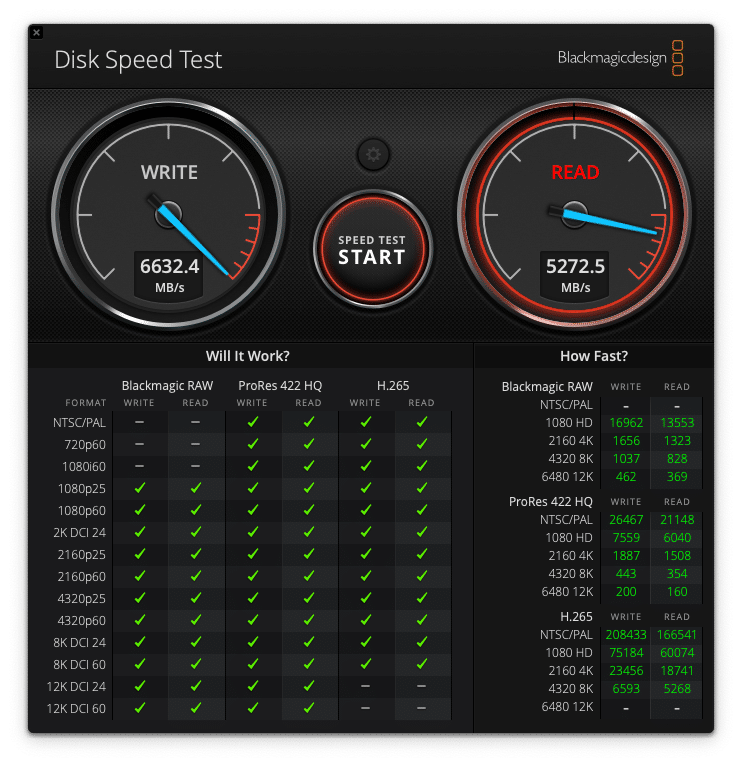Click Blackmagic RAW 4320 8K read value 828
The width and height of the screenshot is (742, 765).
pyautogui.click(x=677, y=459)
